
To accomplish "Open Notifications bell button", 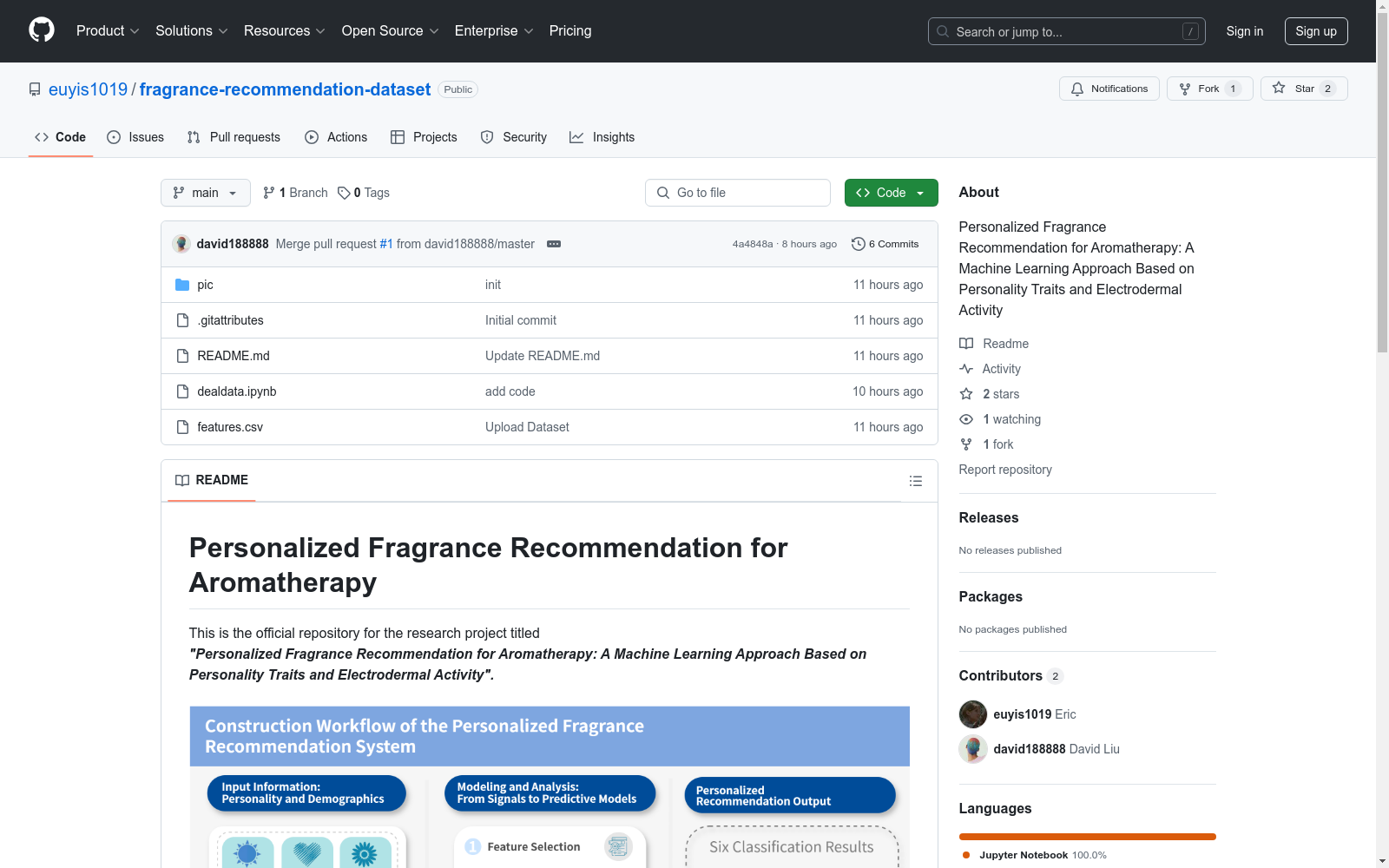I will click(x=1109, y=89).
